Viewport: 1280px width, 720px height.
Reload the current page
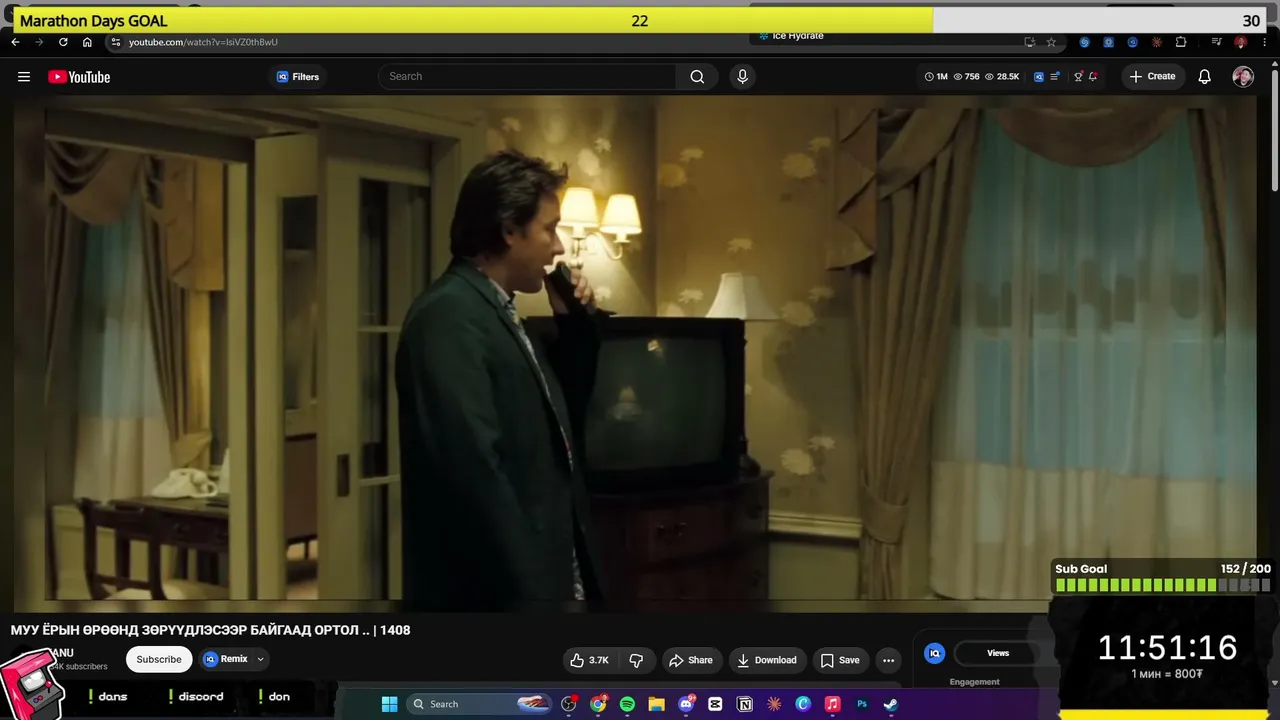pyautogui.click(x=63, y=42)
